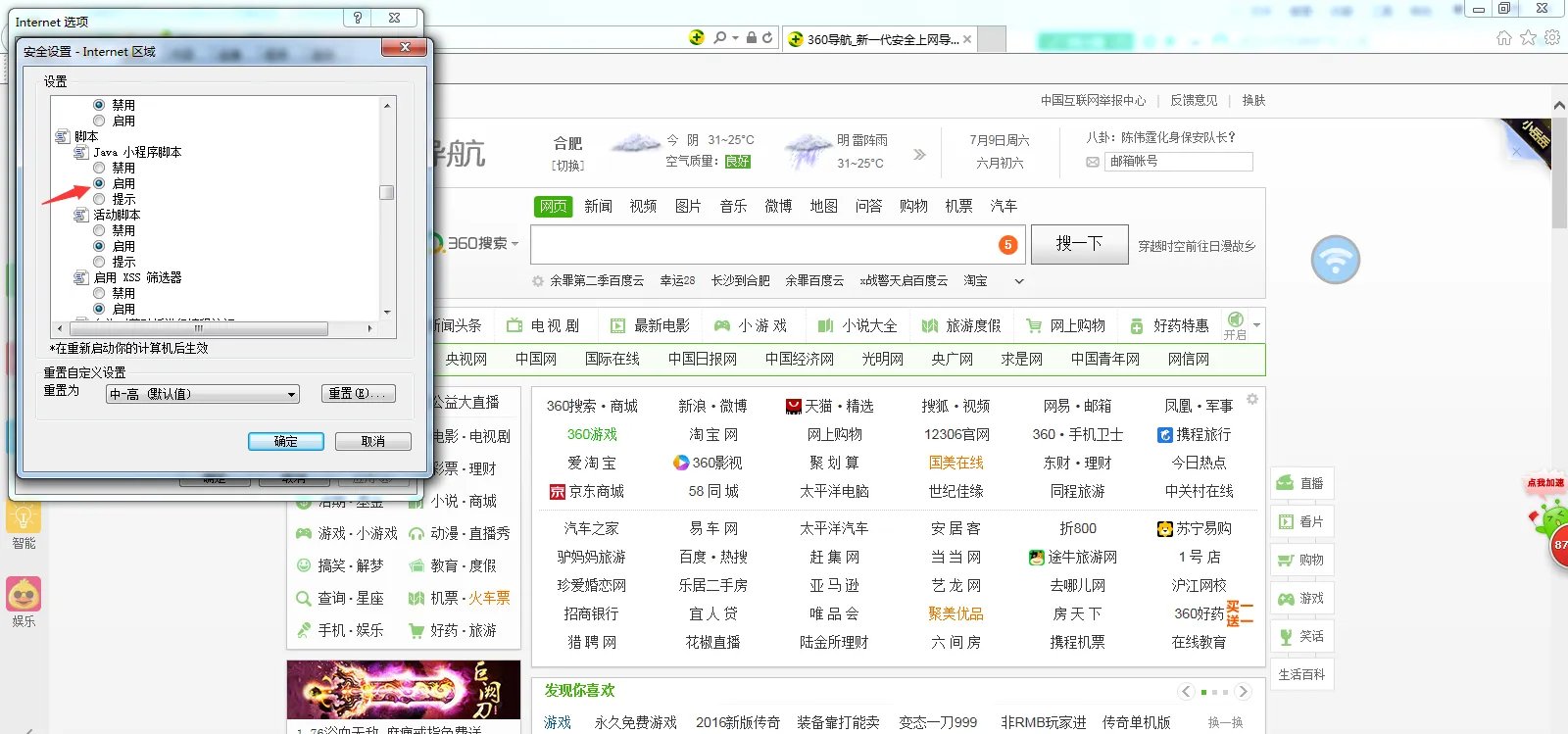The height and width of the screenshot is (734, 1568).
Task: Select 禁用 under 活动脚本
Action: (x=99, y=231)
